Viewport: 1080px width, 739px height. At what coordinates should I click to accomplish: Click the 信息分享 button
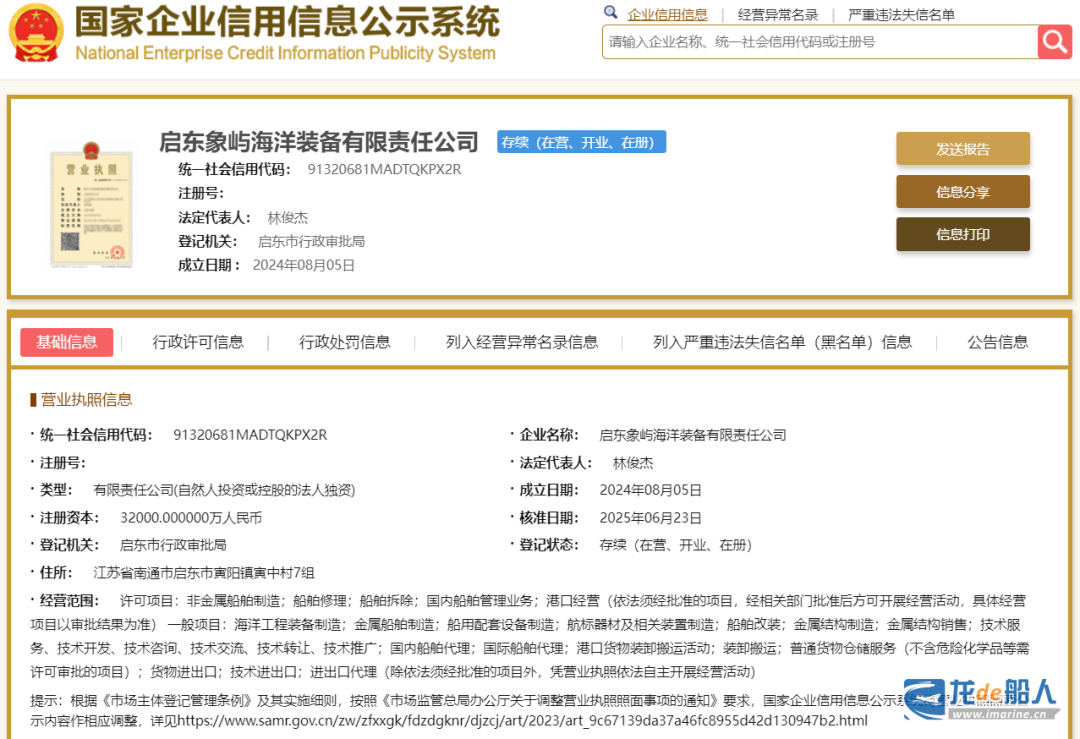pyautogui.click(x=962, y=191)
